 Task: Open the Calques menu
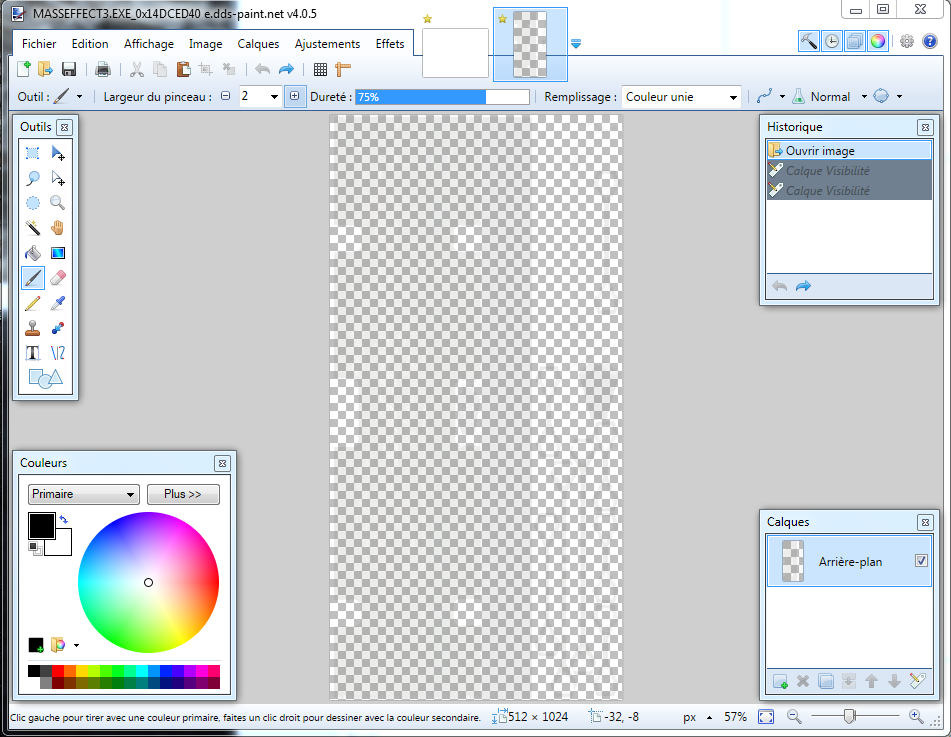[258, 44]
